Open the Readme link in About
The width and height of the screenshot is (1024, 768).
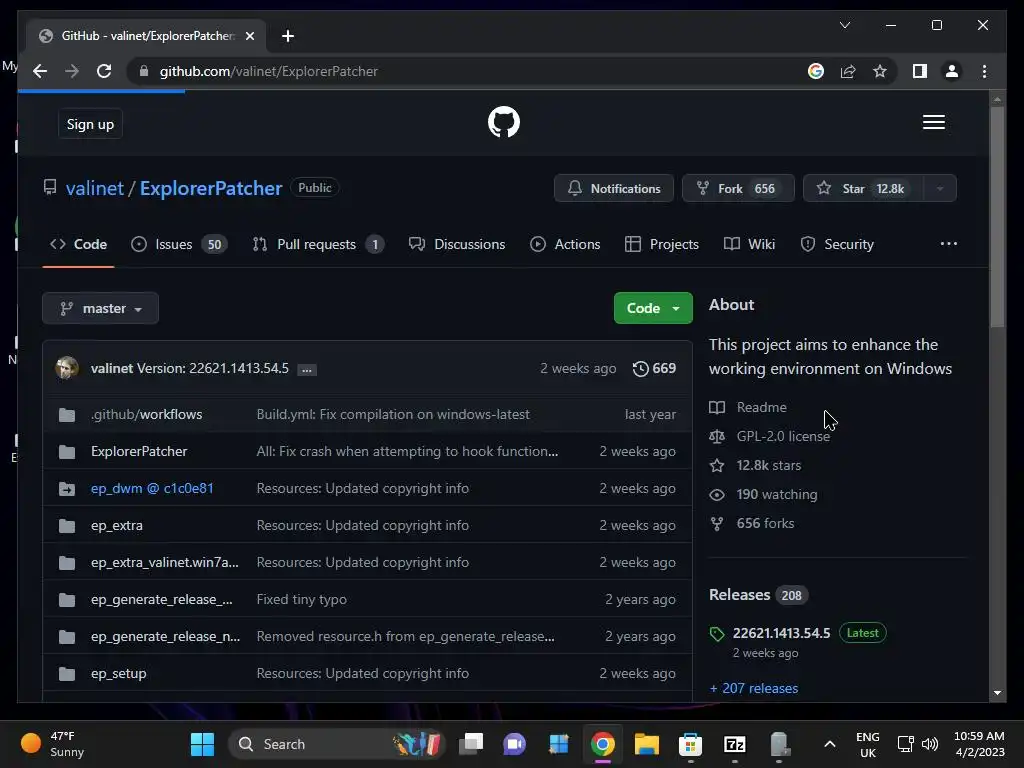(x=748, y=408)
